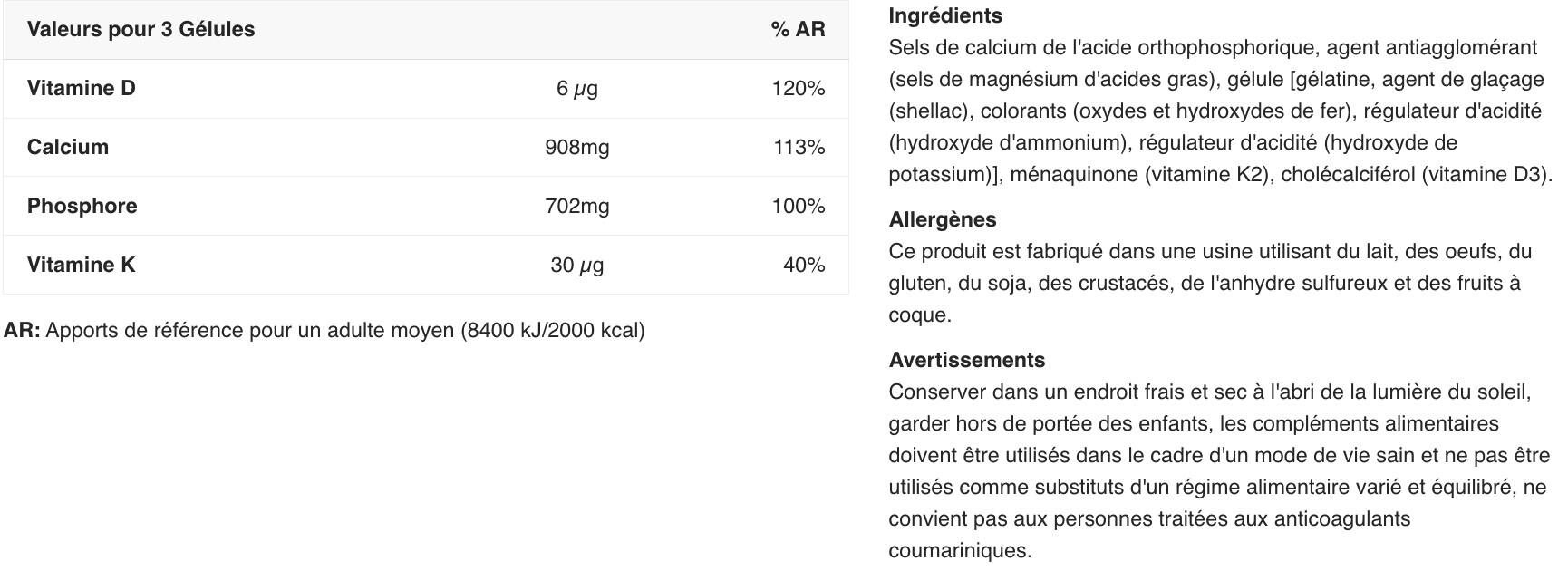Click the 908mg Calcium amount
The height and width of the screenshot is (571, 1568).
point(577,147)
